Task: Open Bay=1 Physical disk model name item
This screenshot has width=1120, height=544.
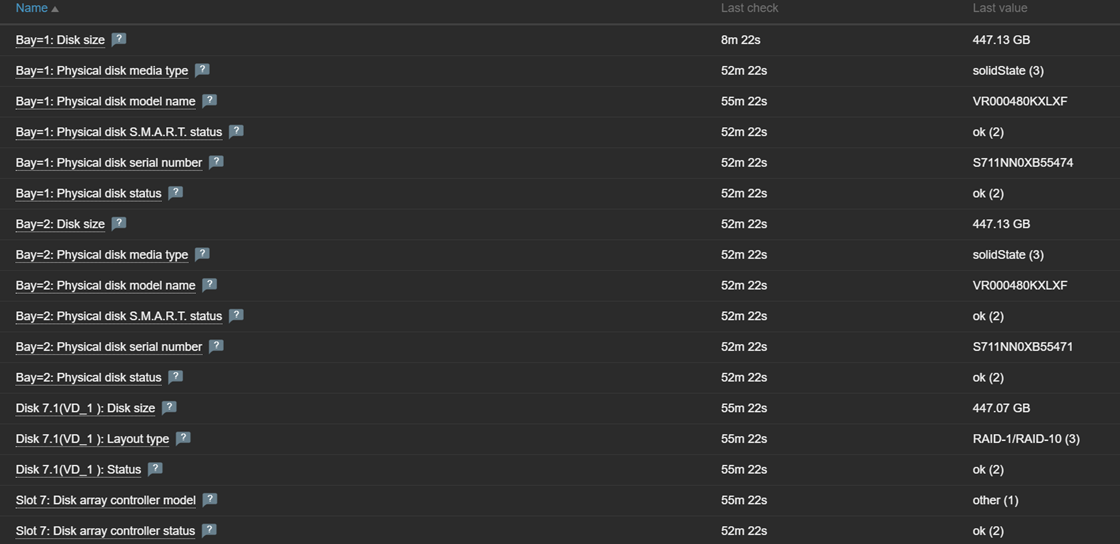Action: (105, 101)
